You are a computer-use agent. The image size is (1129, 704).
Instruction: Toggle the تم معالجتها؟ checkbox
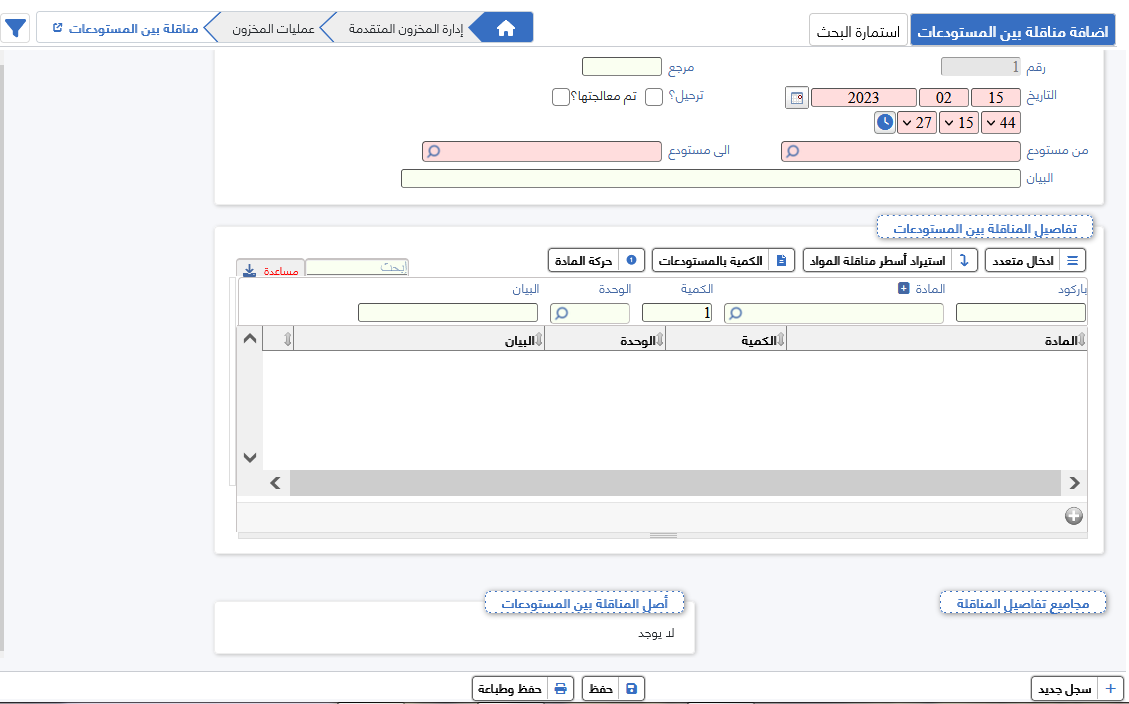[560, 97]
